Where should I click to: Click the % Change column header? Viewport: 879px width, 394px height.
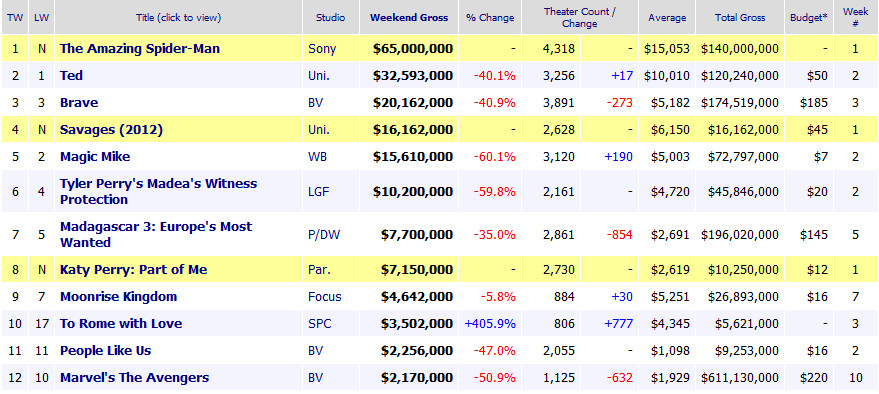pos(490,17)
